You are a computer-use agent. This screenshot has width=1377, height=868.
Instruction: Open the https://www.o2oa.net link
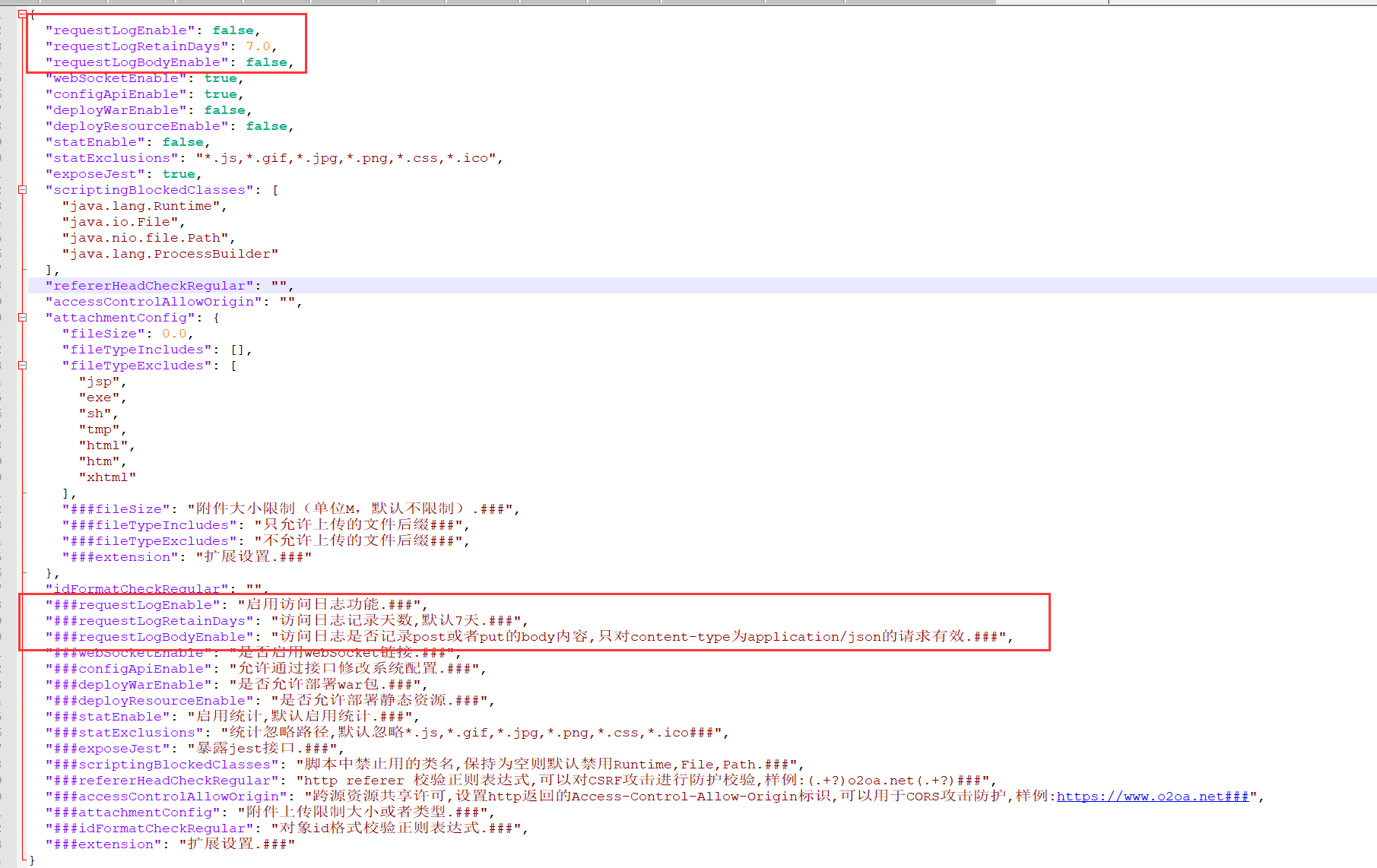(1152, 797)
